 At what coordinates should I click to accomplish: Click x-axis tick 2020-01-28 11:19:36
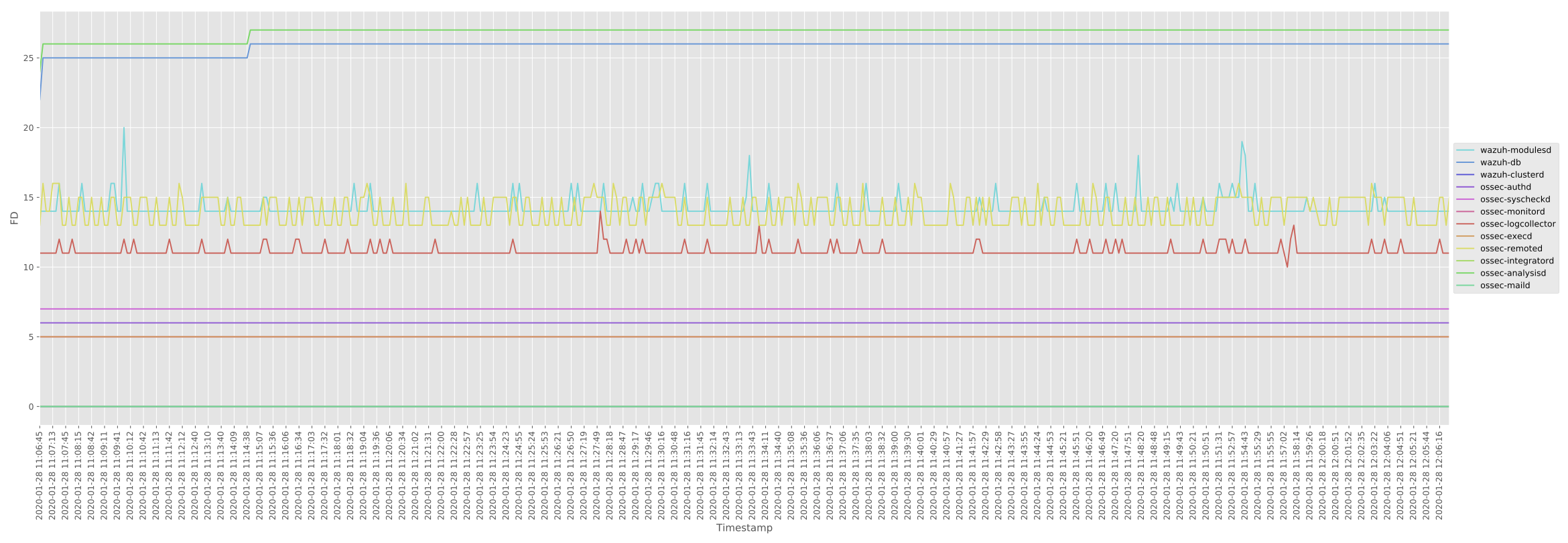(x=376, y=474)
